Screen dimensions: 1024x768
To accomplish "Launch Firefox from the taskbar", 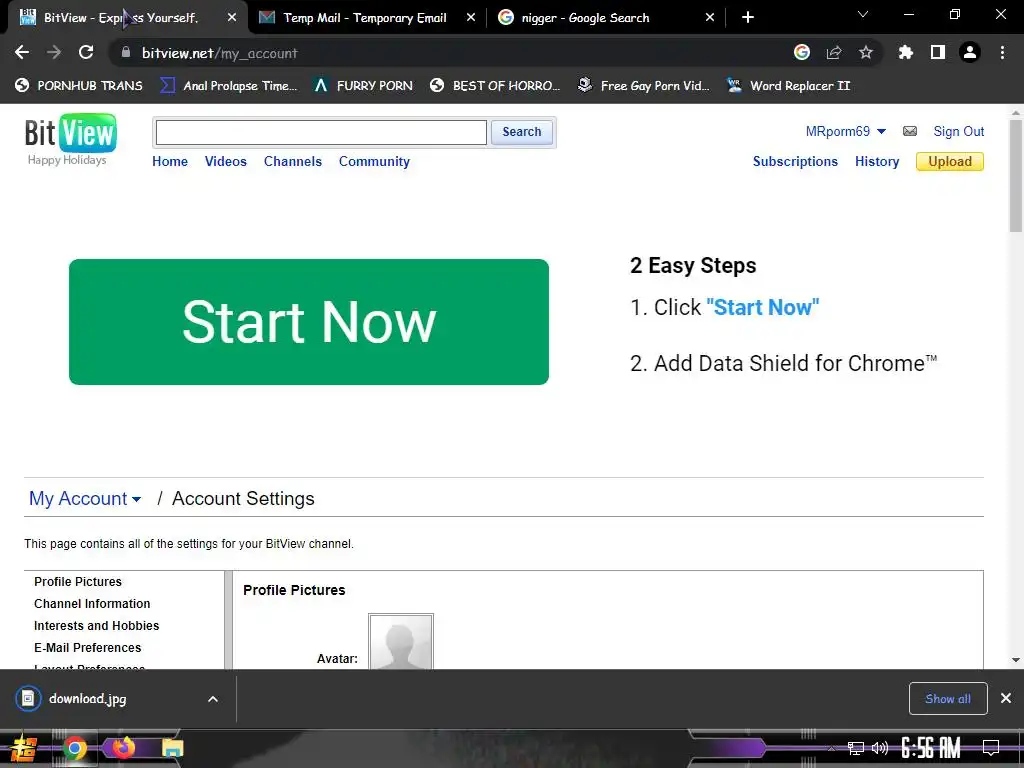I will point(123,748).
